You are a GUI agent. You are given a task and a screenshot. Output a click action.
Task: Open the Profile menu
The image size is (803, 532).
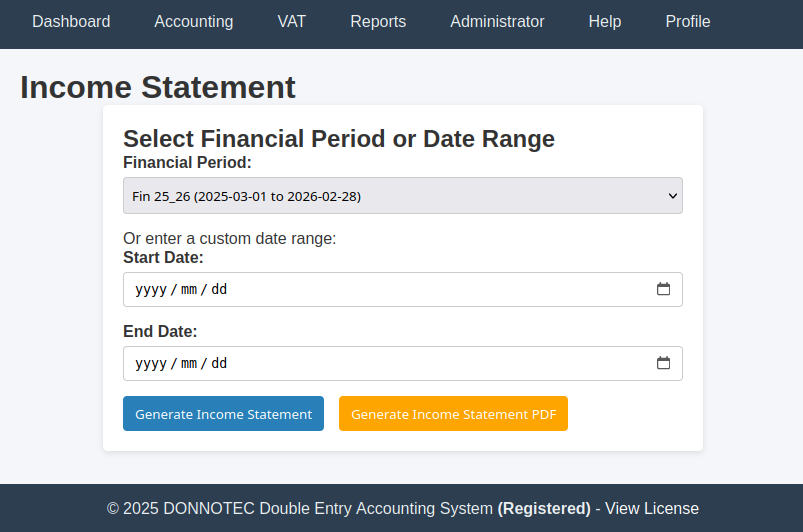(x=688, y=22)
